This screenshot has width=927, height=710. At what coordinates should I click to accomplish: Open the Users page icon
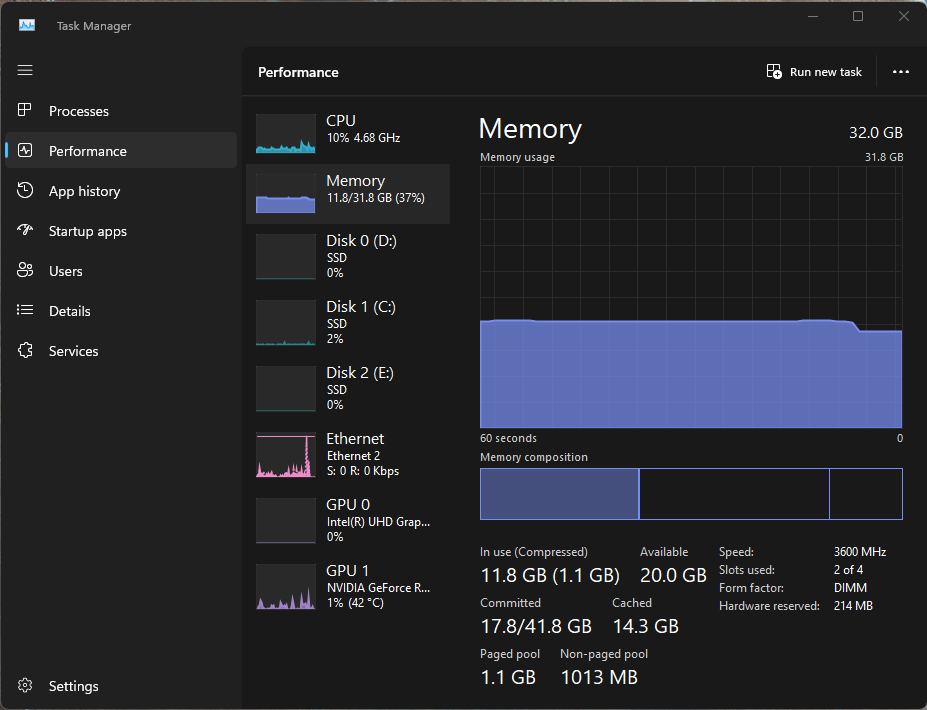click(26, 271)
